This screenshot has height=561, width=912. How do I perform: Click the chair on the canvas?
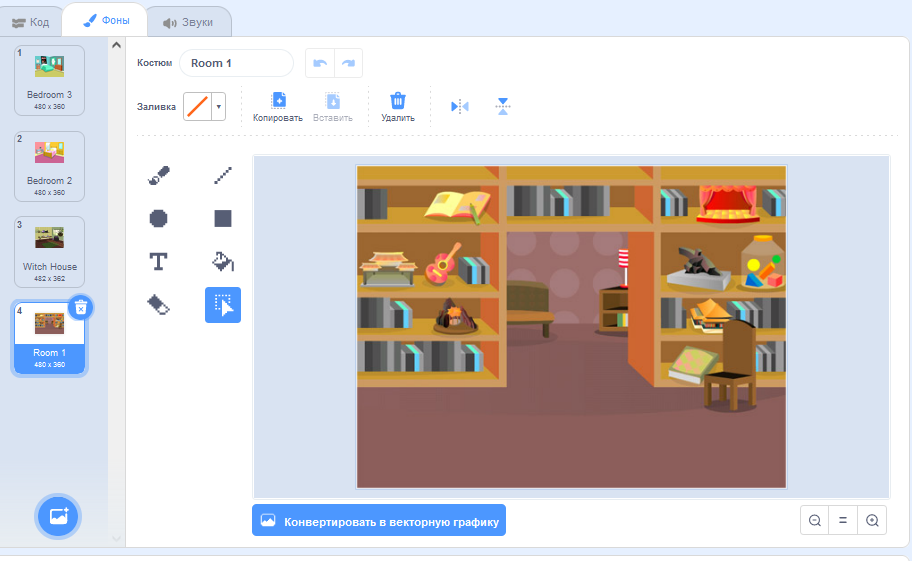pos(731,365)
